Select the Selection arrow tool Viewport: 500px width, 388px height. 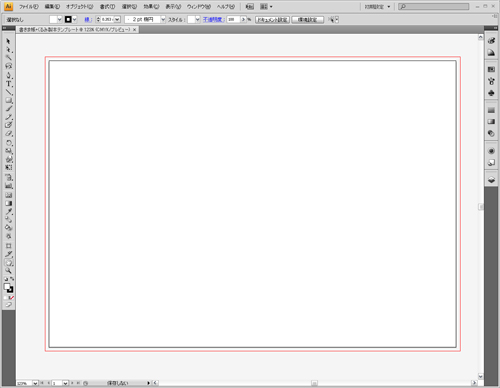point(8,41)
